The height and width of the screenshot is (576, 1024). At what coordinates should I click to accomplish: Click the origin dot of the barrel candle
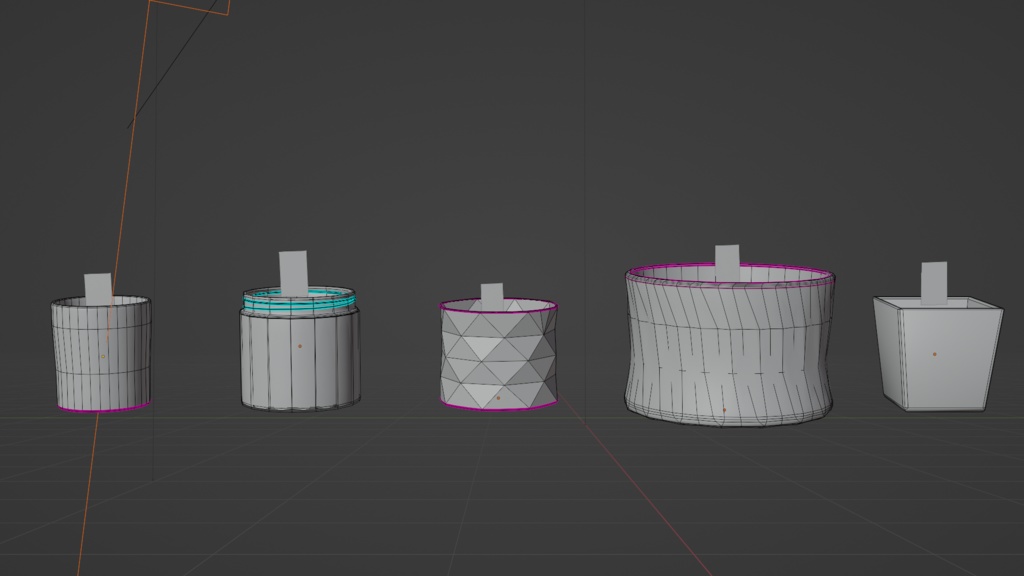(x=724, y=410)
